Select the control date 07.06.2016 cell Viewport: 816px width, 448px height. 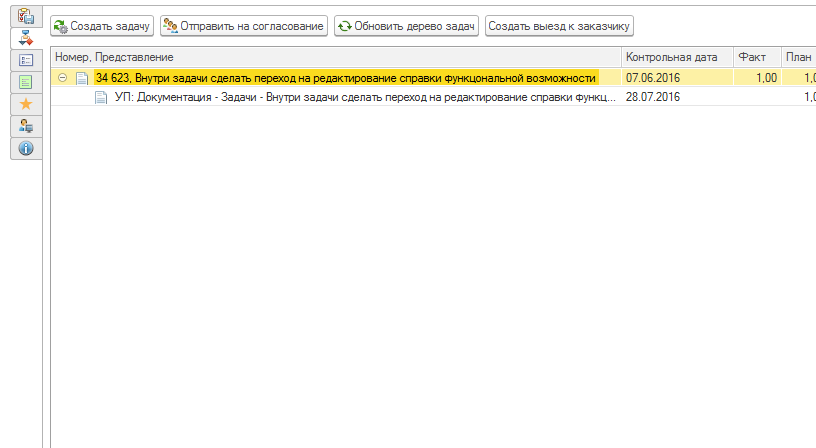click(x=653, y=78)
